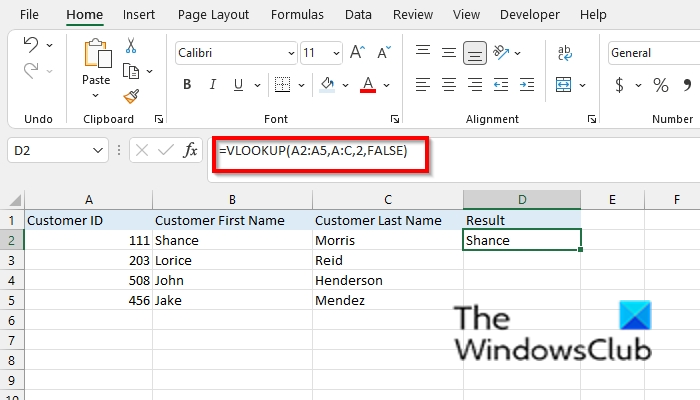Switch to the Page Layout tab
This screenshot has height=400, width=700.
213,15
